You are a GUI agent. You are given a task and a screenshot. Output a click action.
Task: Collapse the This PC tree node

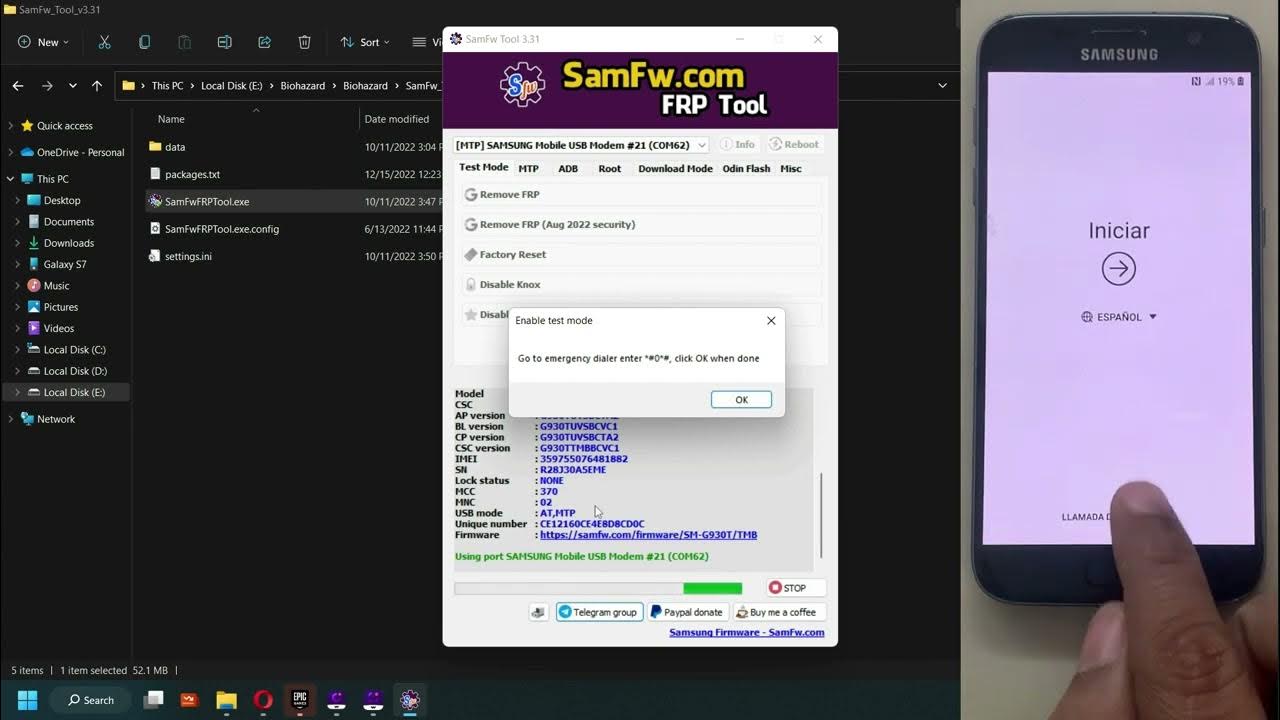click(10, 179)
